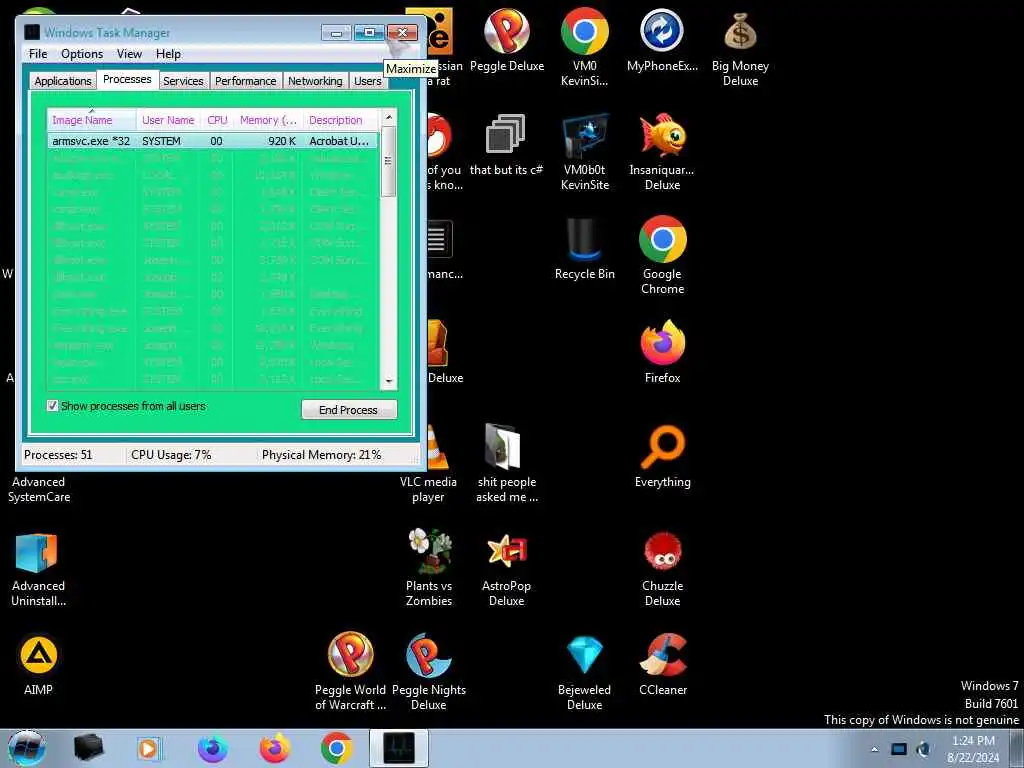Viewport: 1024px width, 768px height.
Task: Click the End Process button
Action: tap(349, 409)
